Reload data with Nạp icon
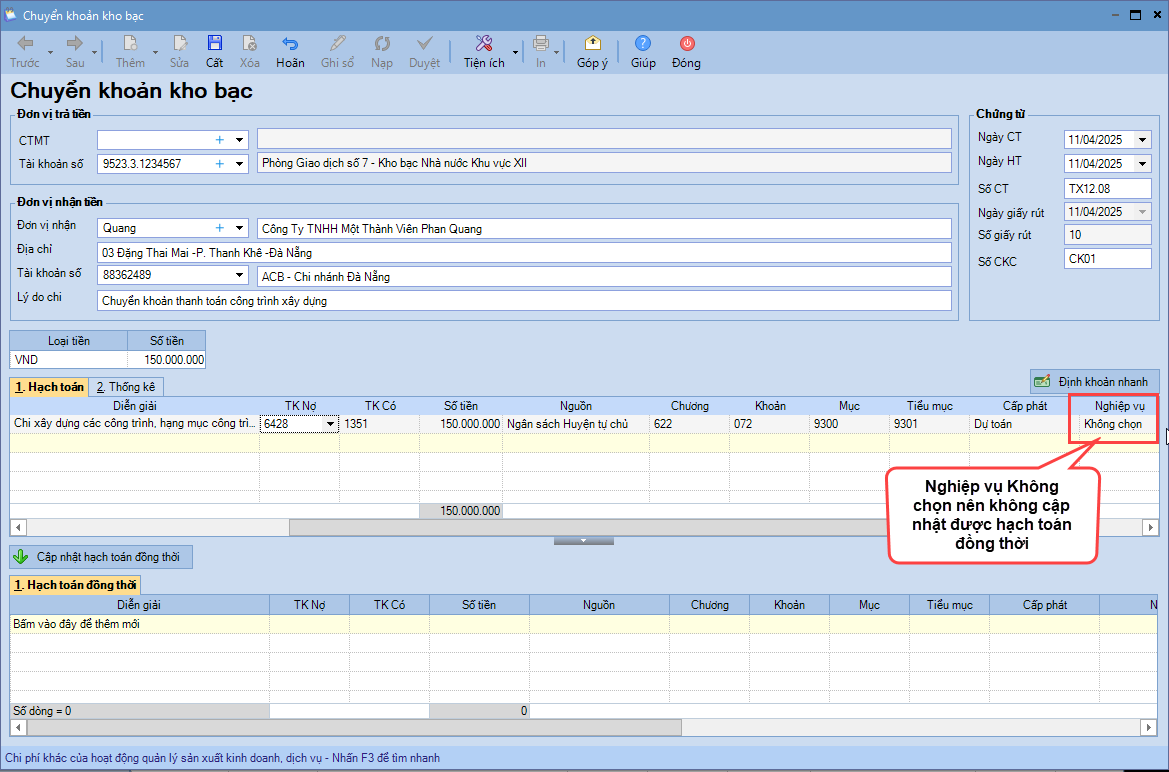This screenshot has height=772, width=1169. tap(382, 52)
